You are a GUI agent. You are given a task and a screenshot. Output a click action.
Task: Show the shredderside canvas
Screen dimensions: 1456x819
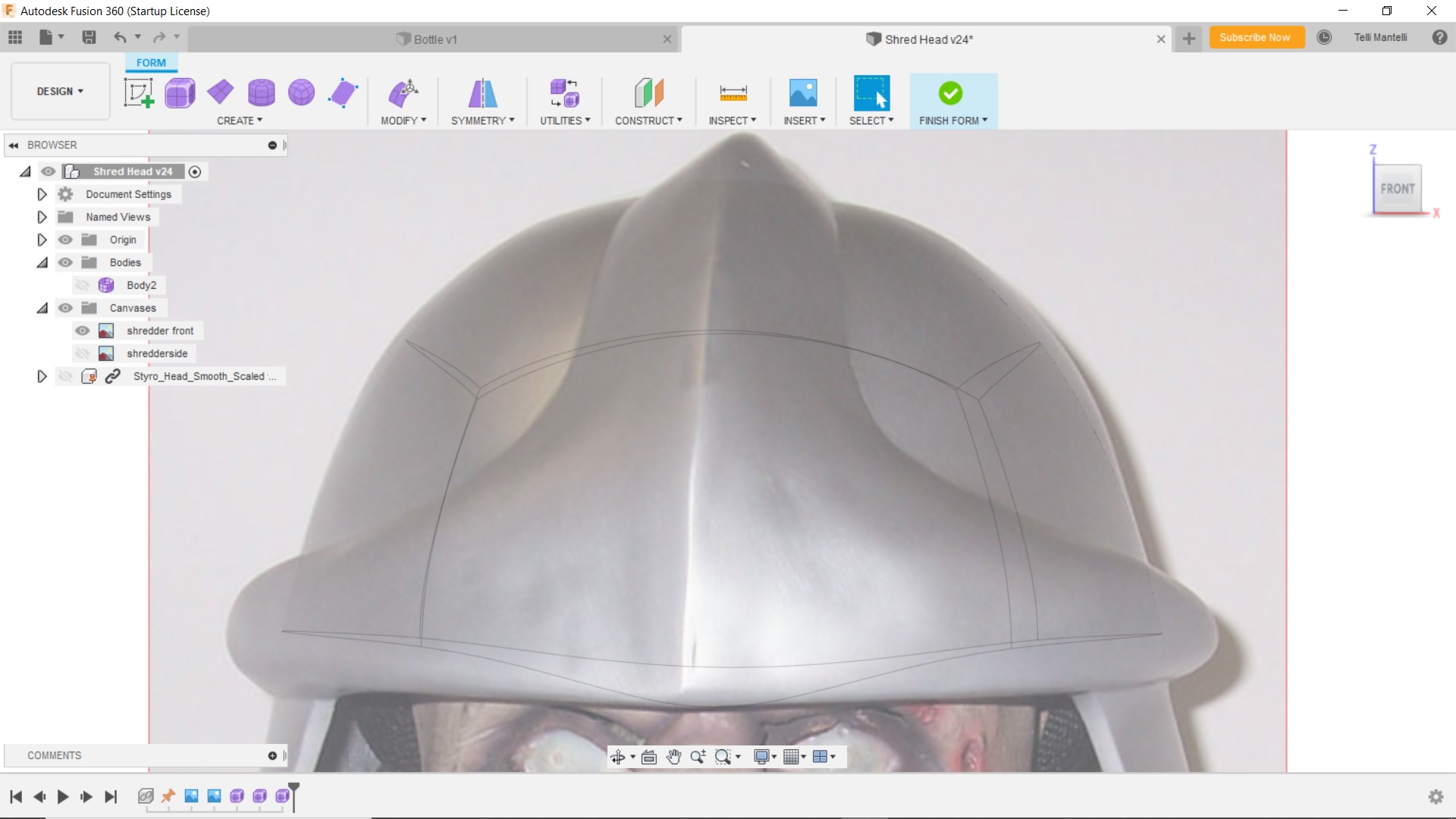82,353
